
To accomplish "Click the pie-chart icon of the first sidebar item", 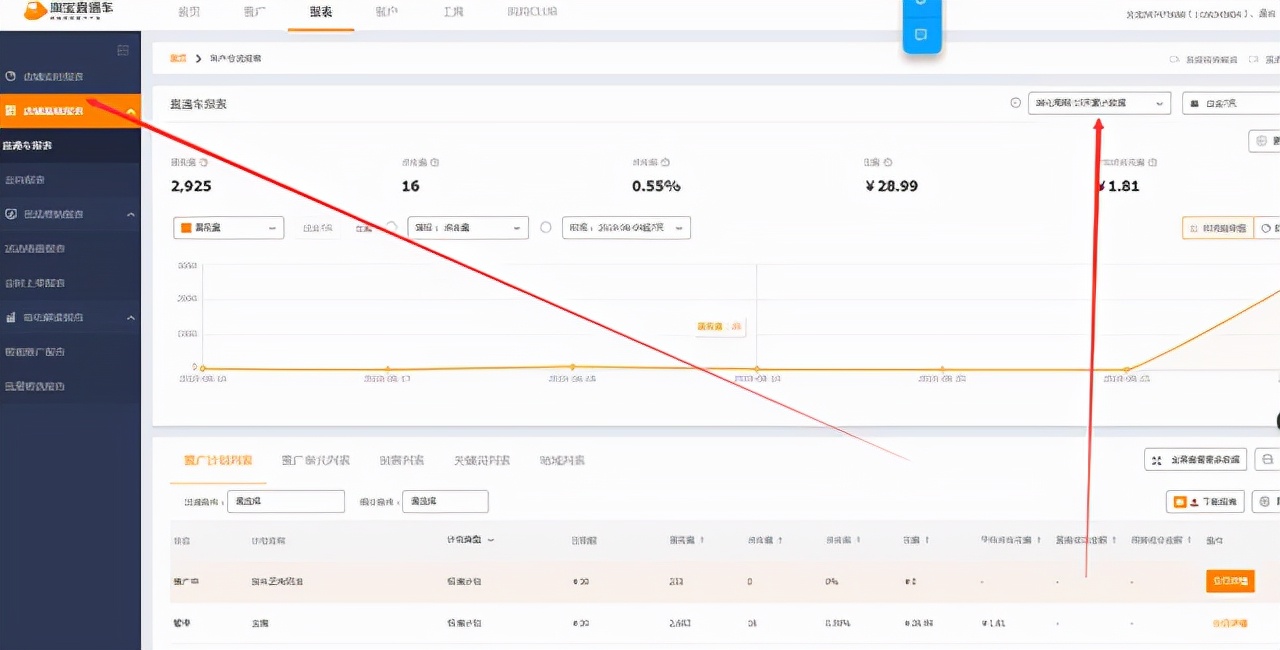I will pyautogui.click(x=11, y=77).
